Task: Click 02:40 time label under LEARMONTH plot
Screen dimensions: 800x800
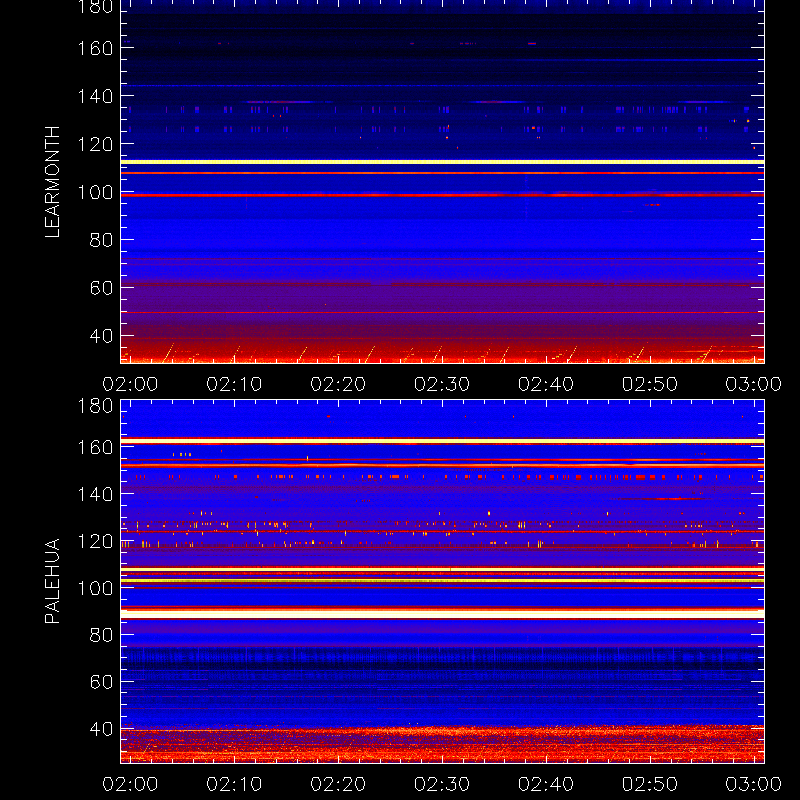Action: coord(546,384)
